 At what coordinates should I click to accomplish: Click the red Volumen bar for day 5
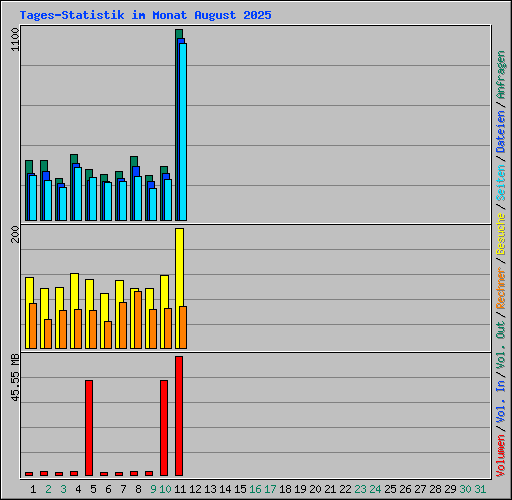89,428
